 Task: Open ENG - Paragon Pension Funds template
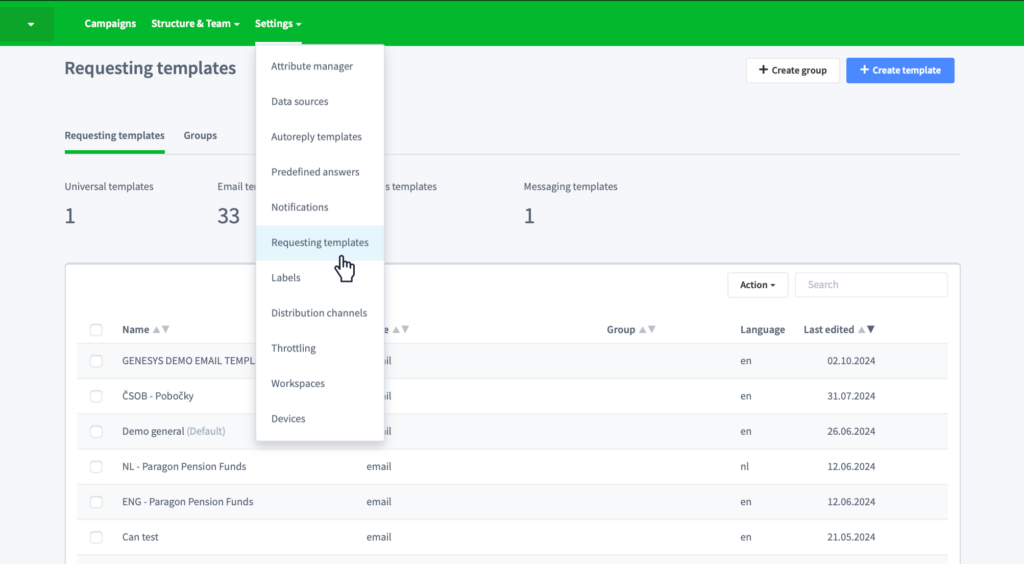point(187,502)
